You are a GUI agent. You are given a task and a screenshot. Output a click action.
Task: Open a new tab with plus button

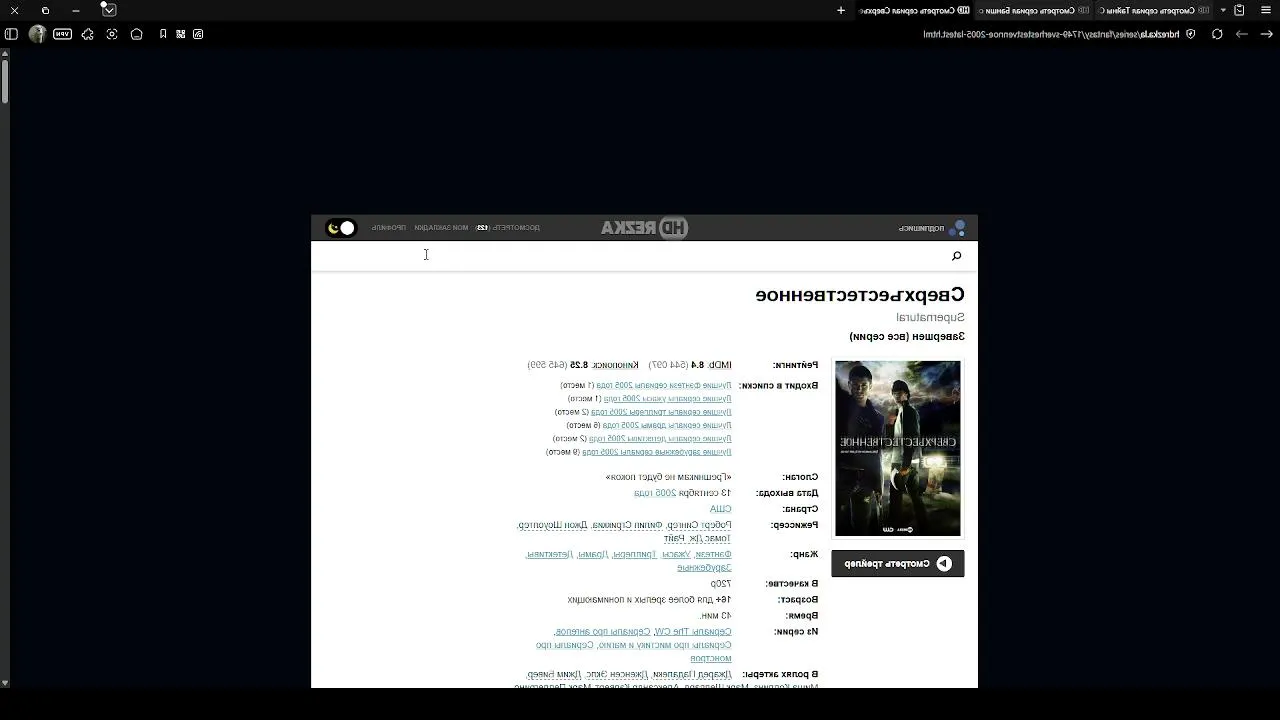point(841,10)
